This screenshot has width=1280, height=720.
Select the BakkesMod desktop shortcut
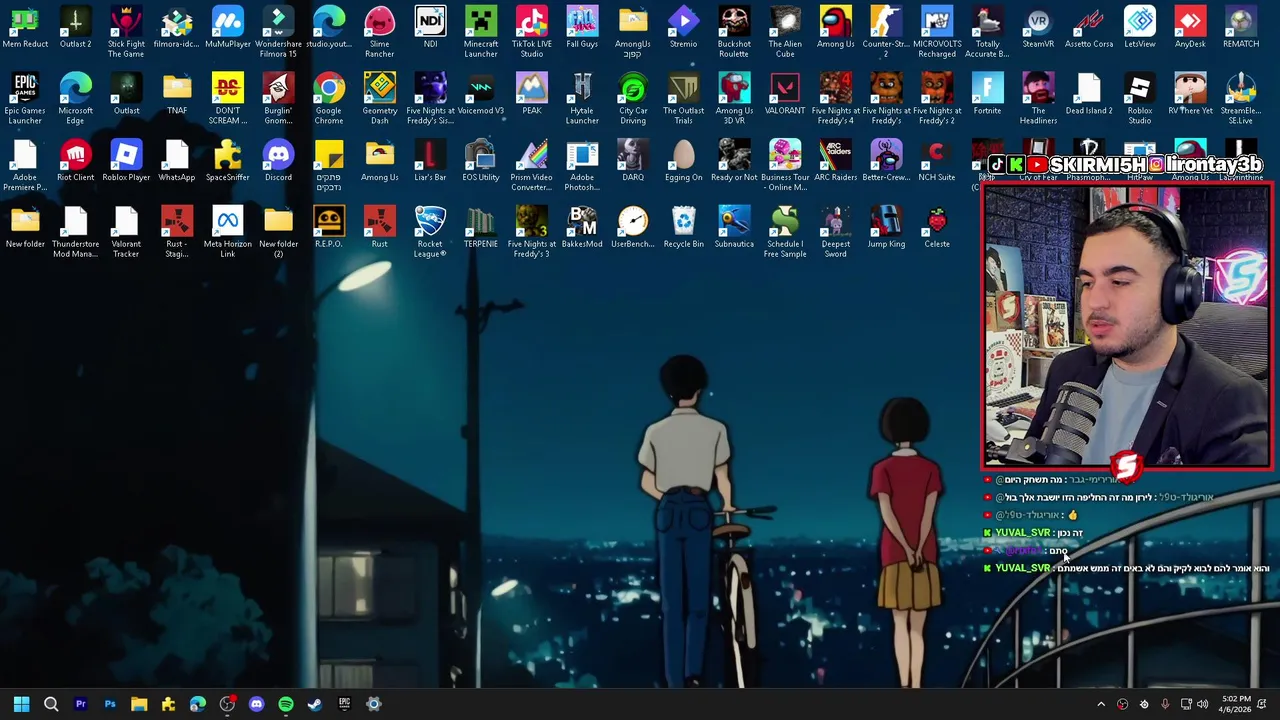click(582, 227)
